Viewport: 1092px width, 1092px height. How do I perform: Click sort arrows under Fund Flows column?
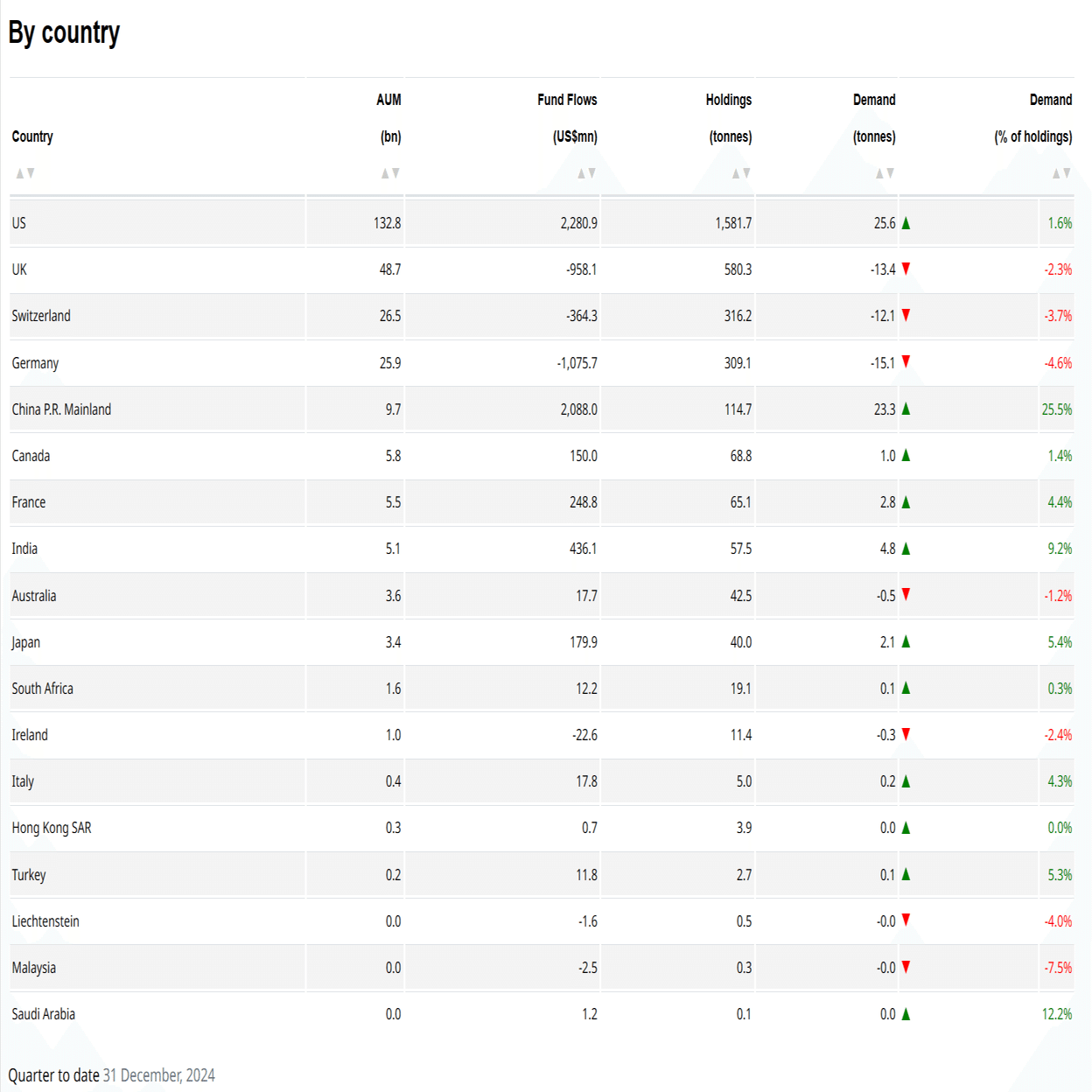point(586,173)
